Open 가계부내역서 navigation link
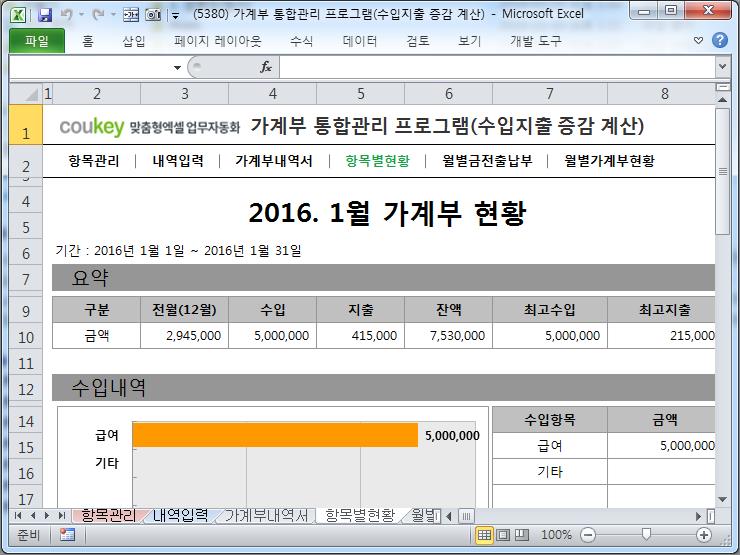This screenshot has width=740, height=555. pos(274,161)
